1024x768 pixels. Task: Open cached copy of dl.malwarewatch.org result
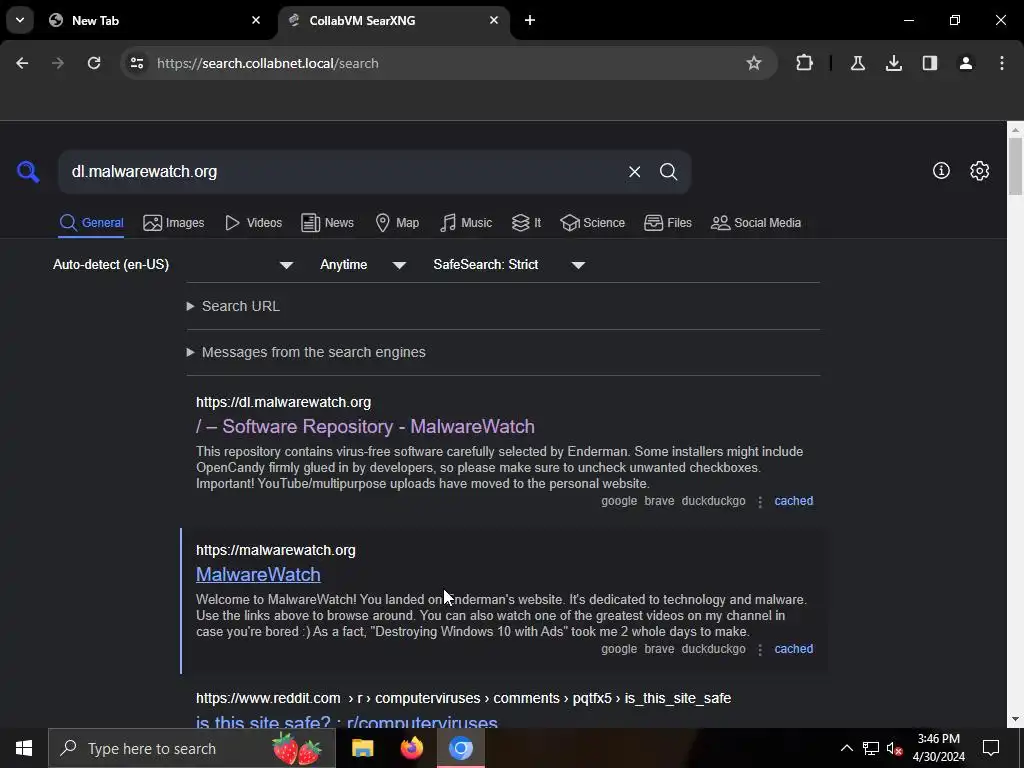tap(793, 501)
